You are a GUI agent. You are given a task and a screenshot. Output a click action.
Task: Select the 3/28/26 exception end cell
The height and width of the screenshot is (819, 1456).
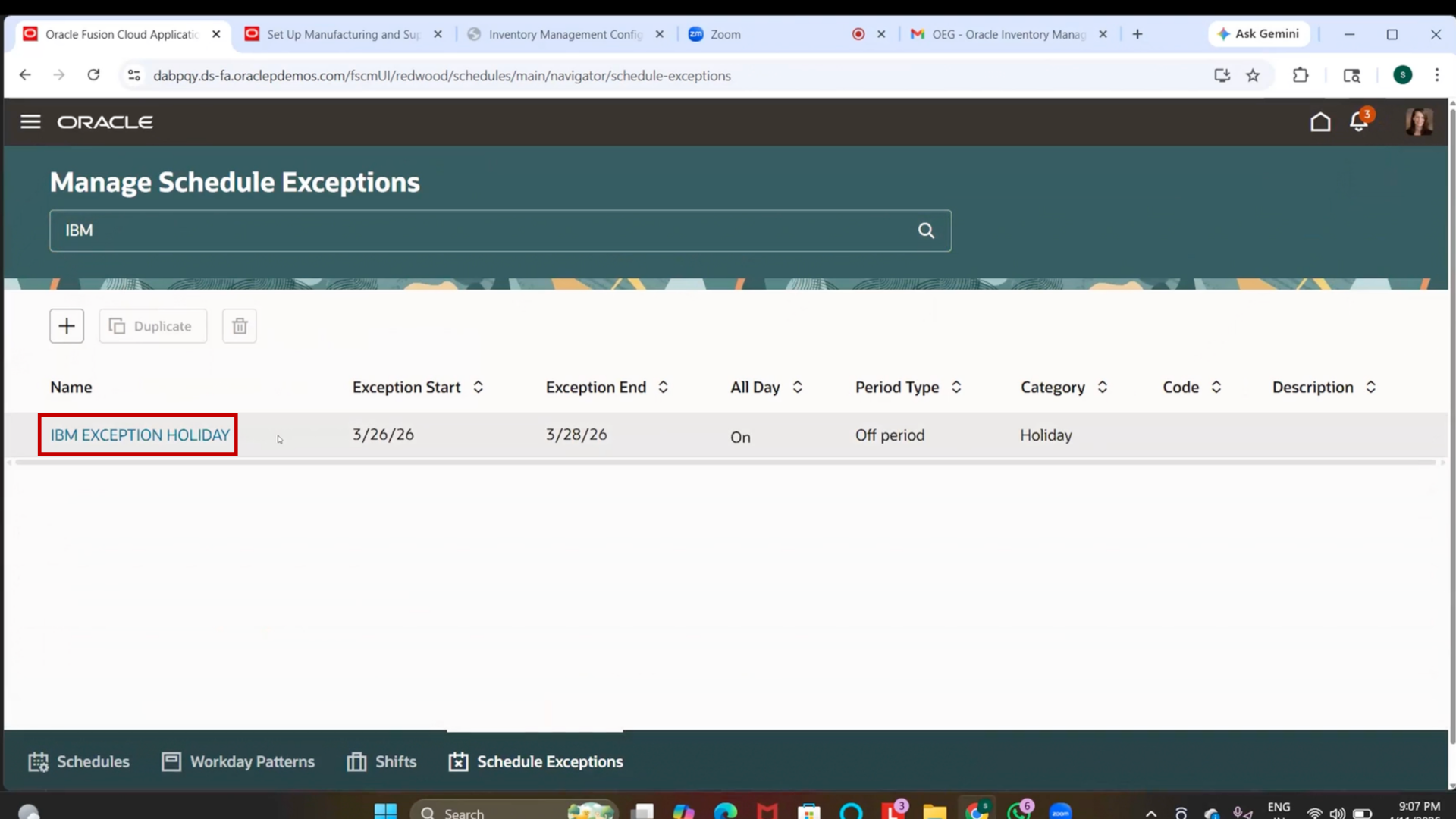click(576, 435)
